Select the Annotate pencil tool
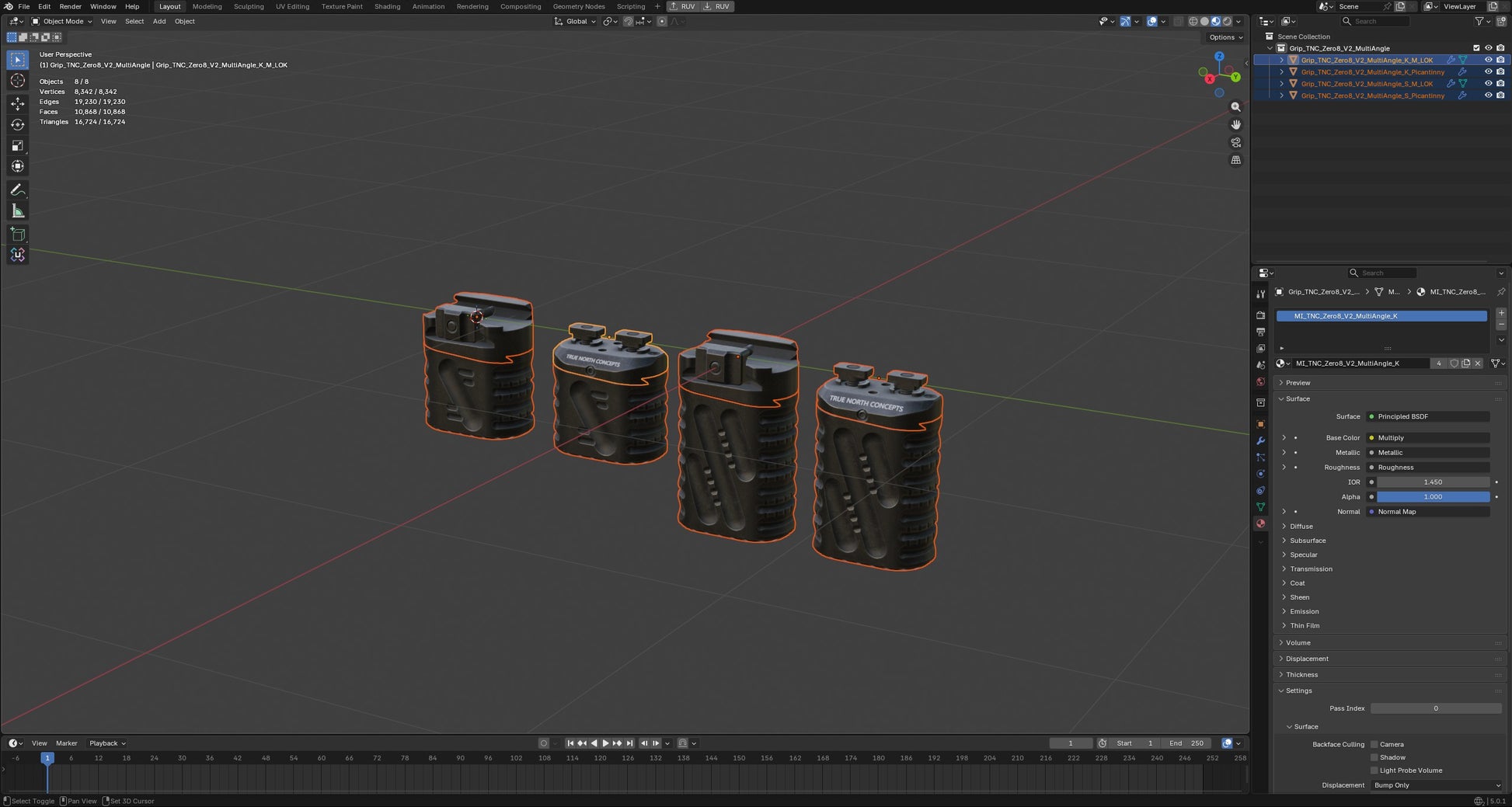This screenshot has height=807, width=1512. coord(18,190)
